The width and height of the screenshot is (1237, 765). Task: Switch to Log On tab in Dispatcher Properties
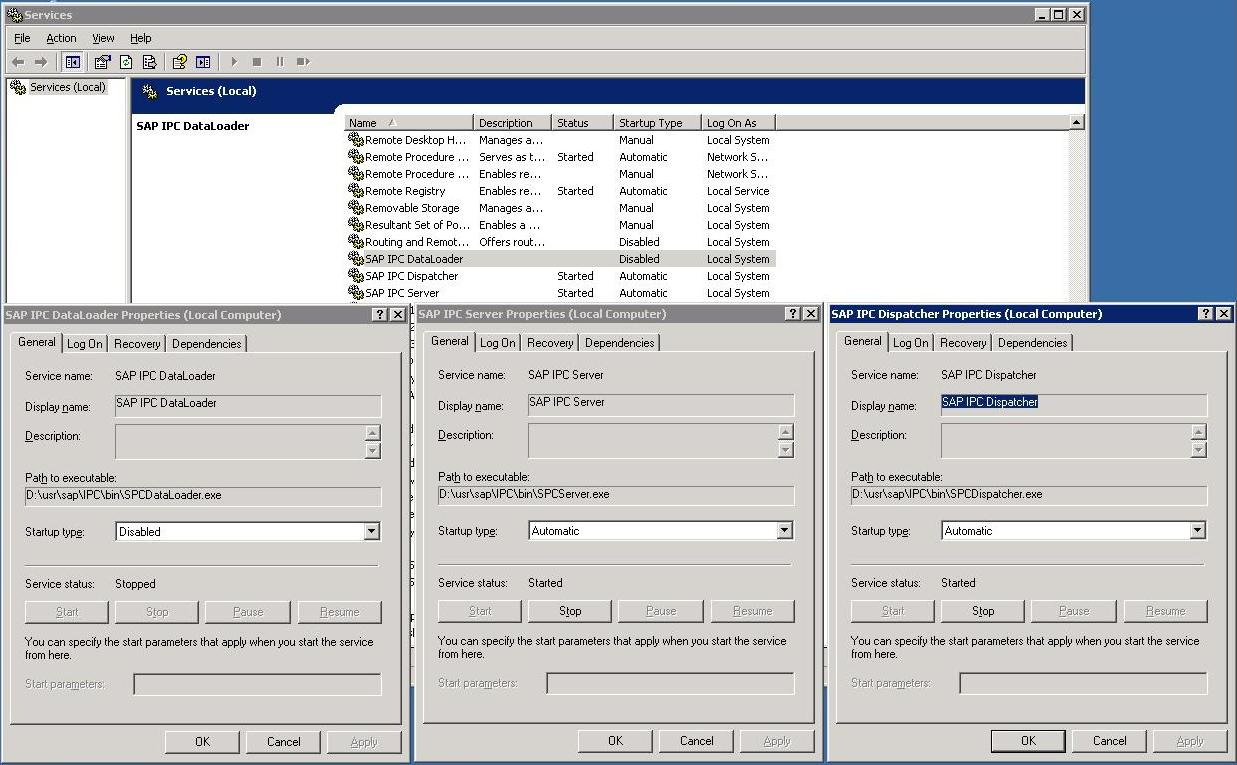[911, 342]
